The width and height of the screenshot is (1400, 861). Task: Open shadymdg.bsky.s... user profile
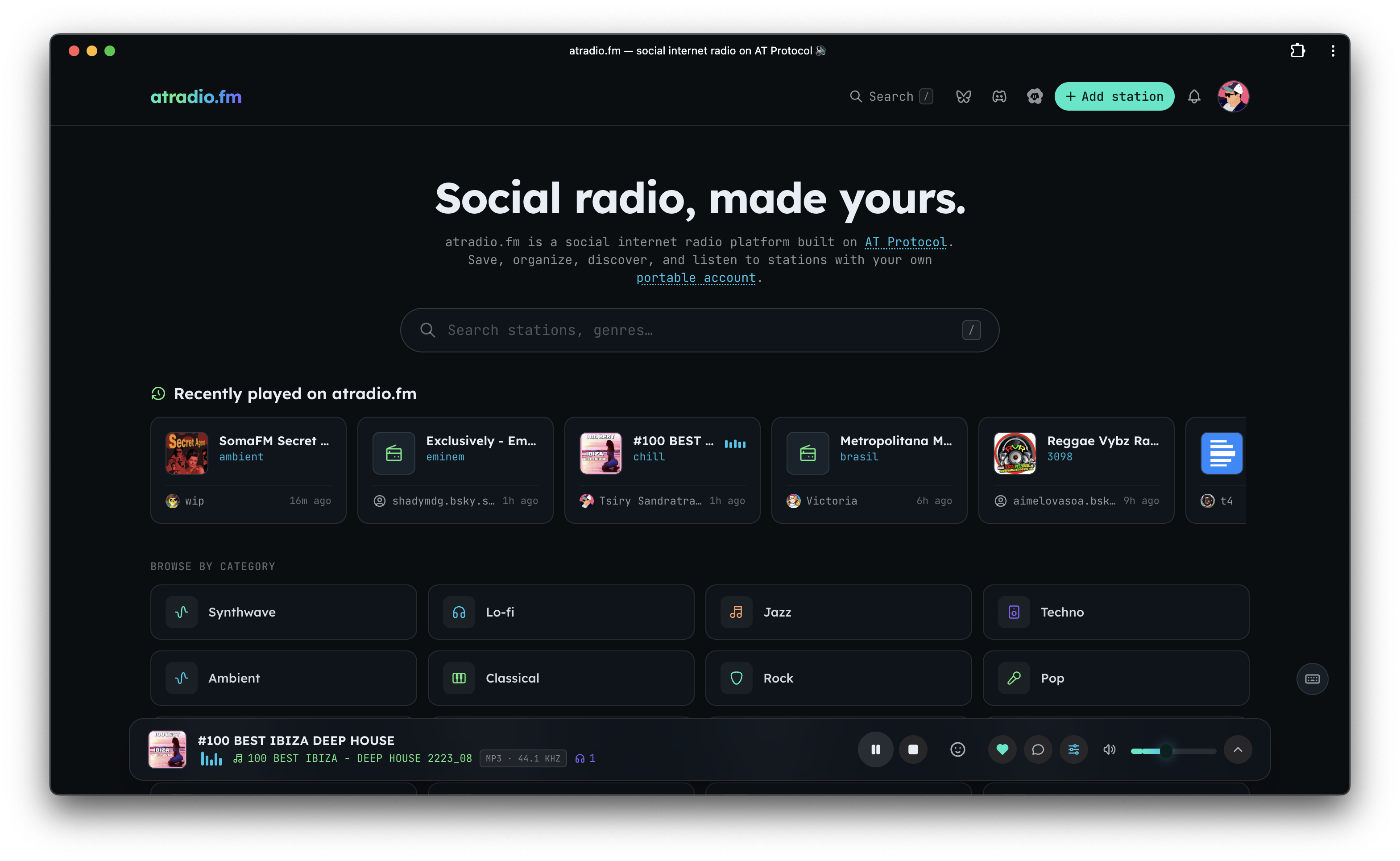point(435,501)
